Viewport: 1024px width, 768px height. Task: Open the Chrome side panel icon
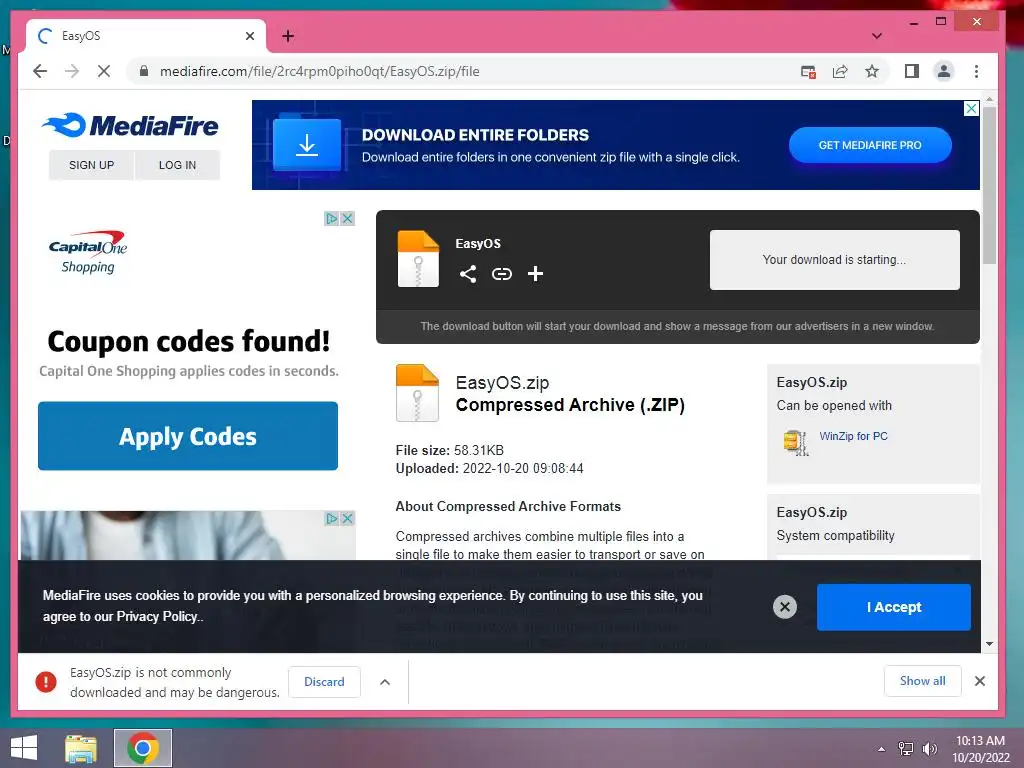point(912,71)
